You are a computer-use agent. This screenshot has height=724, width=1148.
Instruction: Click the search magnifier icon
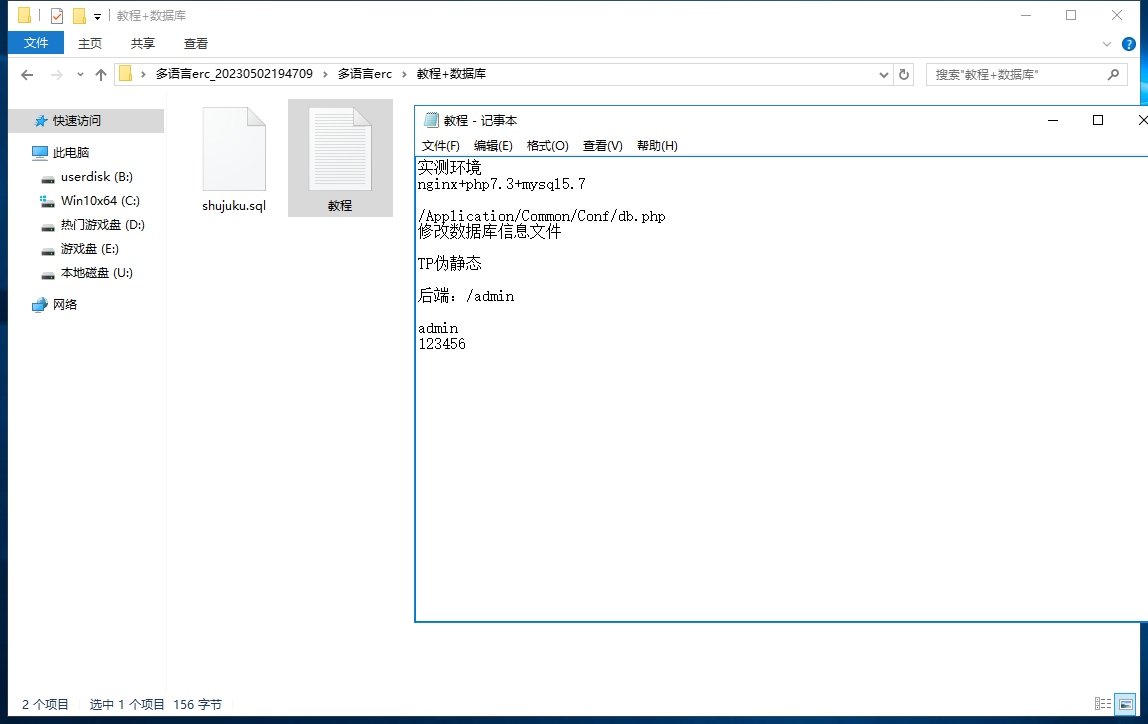1113,75
